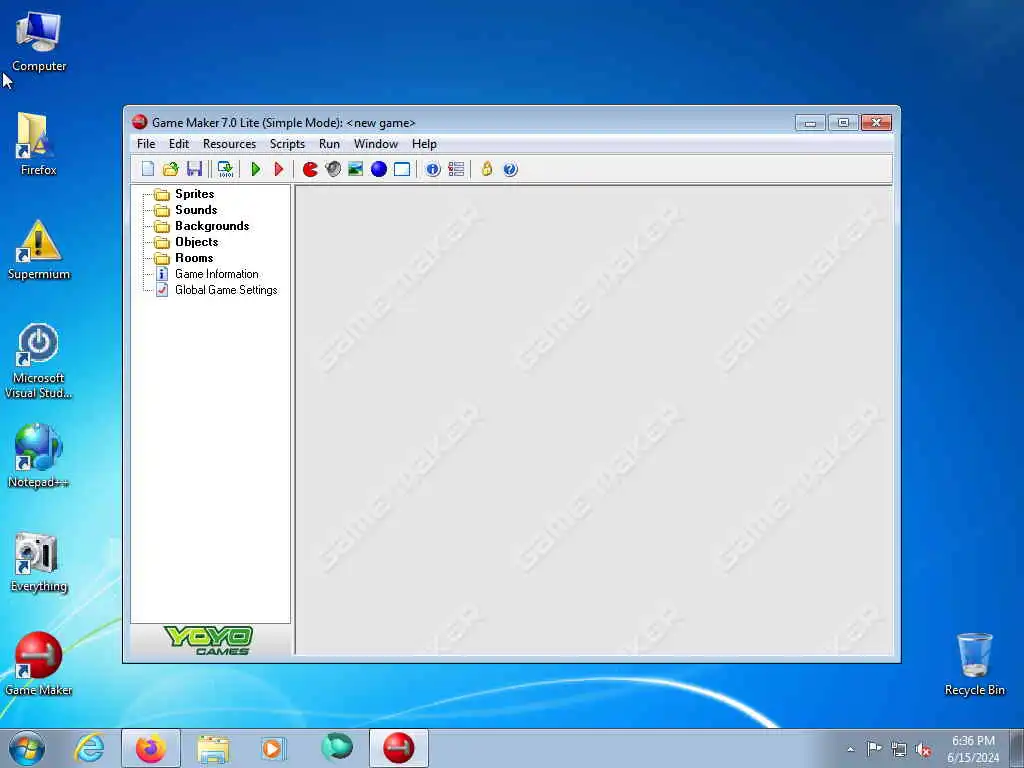The width and height of the screenshot is (1024, 768).
Task: Select the Objects folder in the resource tree
Action: coord(197,242)
